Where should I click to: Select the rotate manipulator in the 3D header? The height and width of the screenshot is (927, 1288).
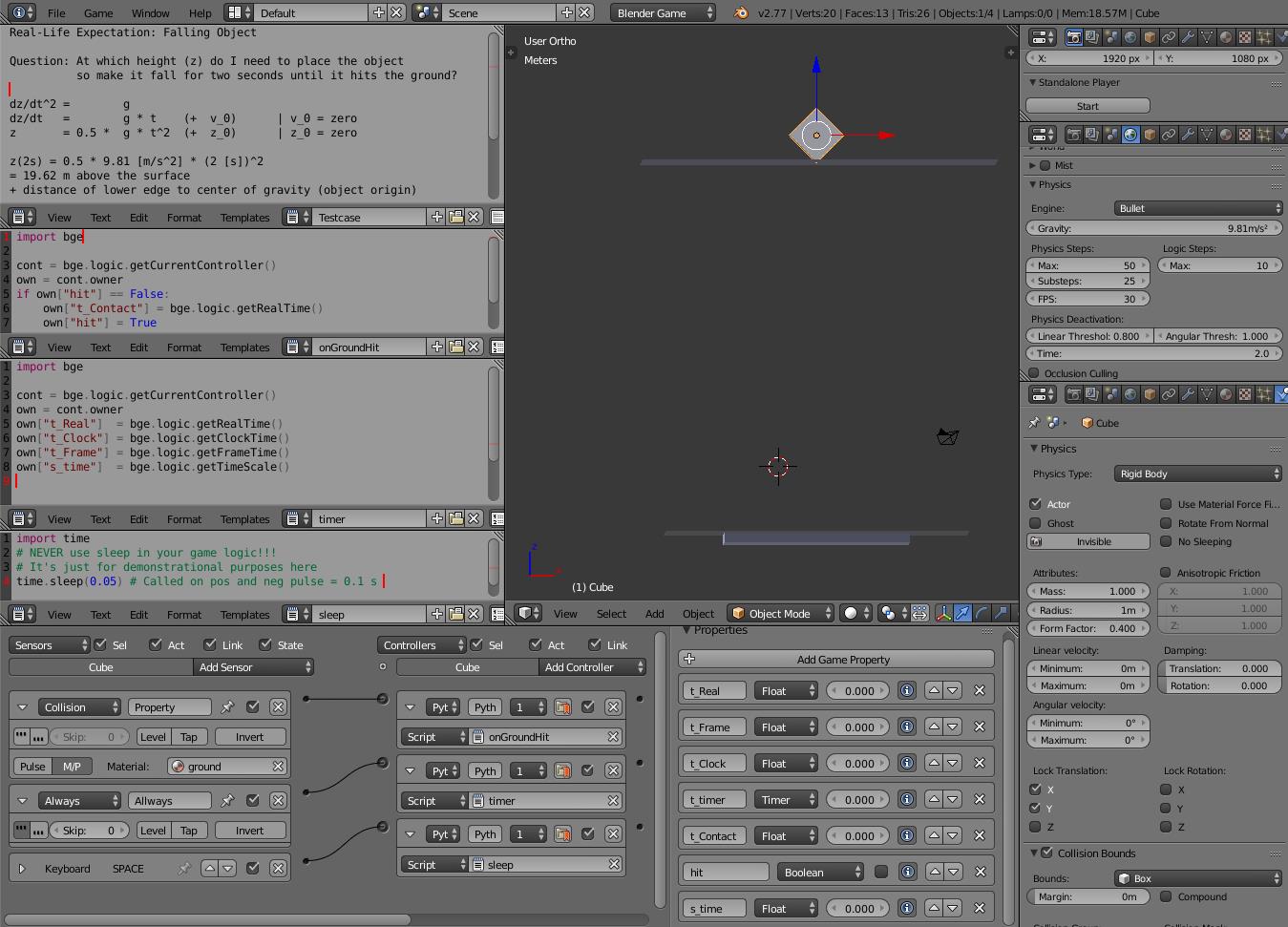[x=982, y=613]
